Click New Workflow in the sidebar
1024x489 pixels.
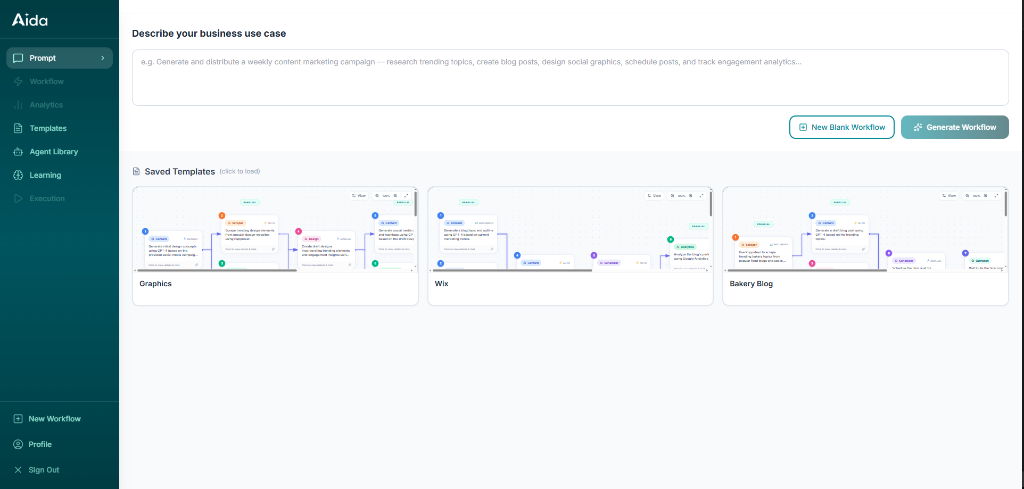pos(59,419)
